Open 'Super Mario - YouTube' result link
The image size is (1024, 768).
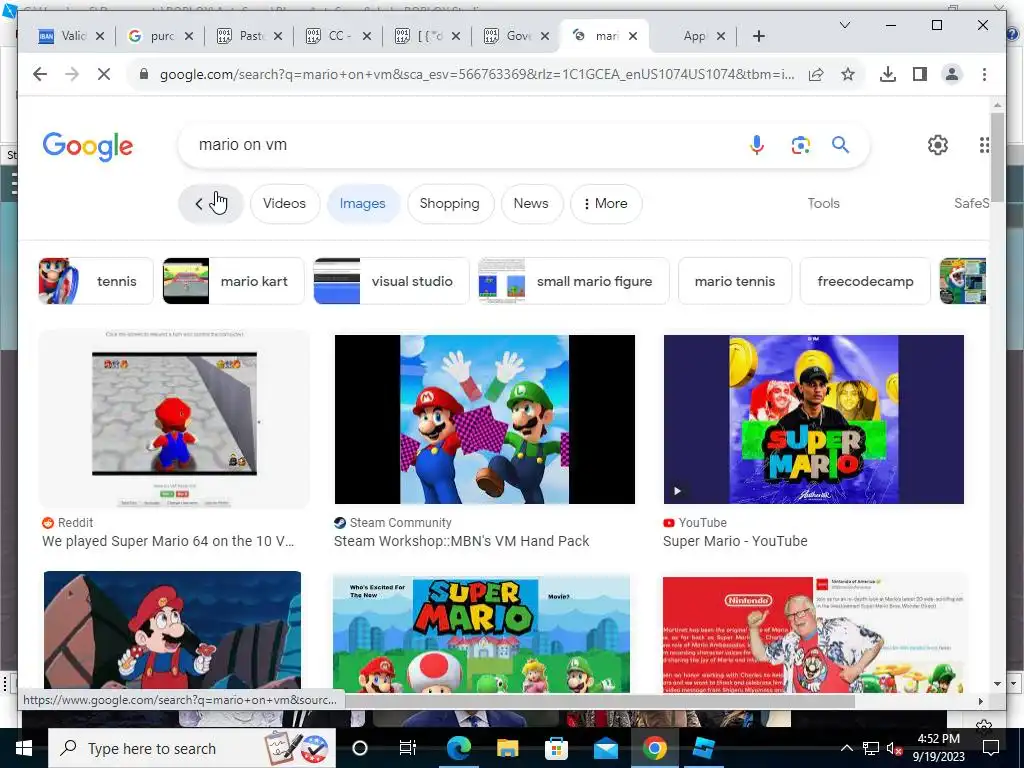(735, 541)
